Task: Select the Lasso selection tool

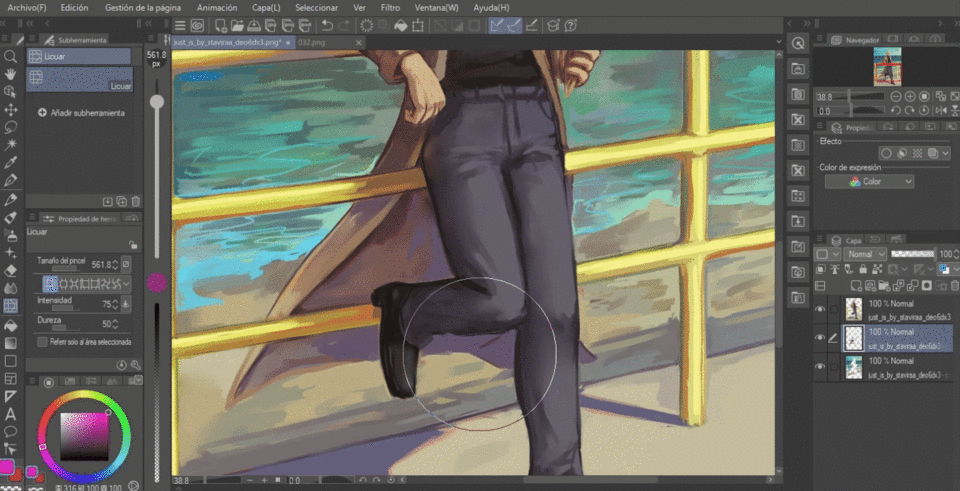Action: click(x=10, y=127)
